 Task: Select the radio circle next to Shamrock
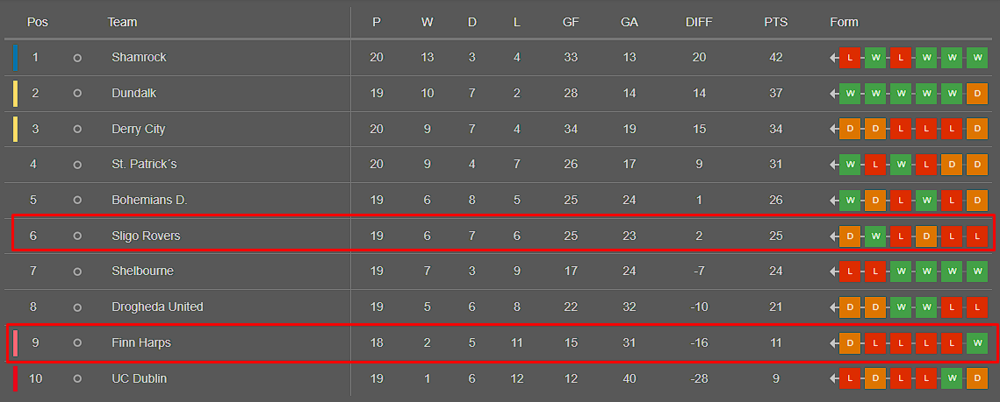tap(77, 57)
